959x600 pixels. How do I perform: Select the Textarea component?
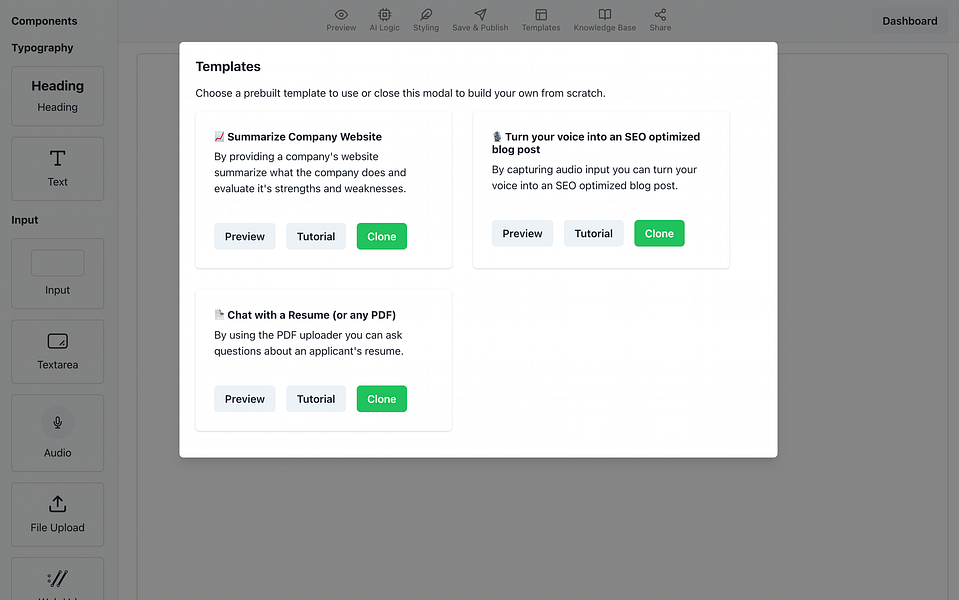(x=57, y=351)
